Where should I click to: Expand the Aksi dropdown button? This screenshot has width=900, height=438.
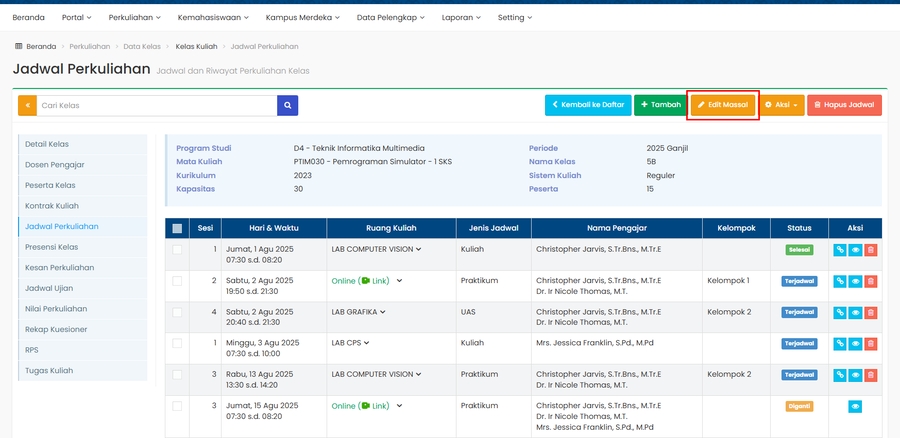pos(781,104)
